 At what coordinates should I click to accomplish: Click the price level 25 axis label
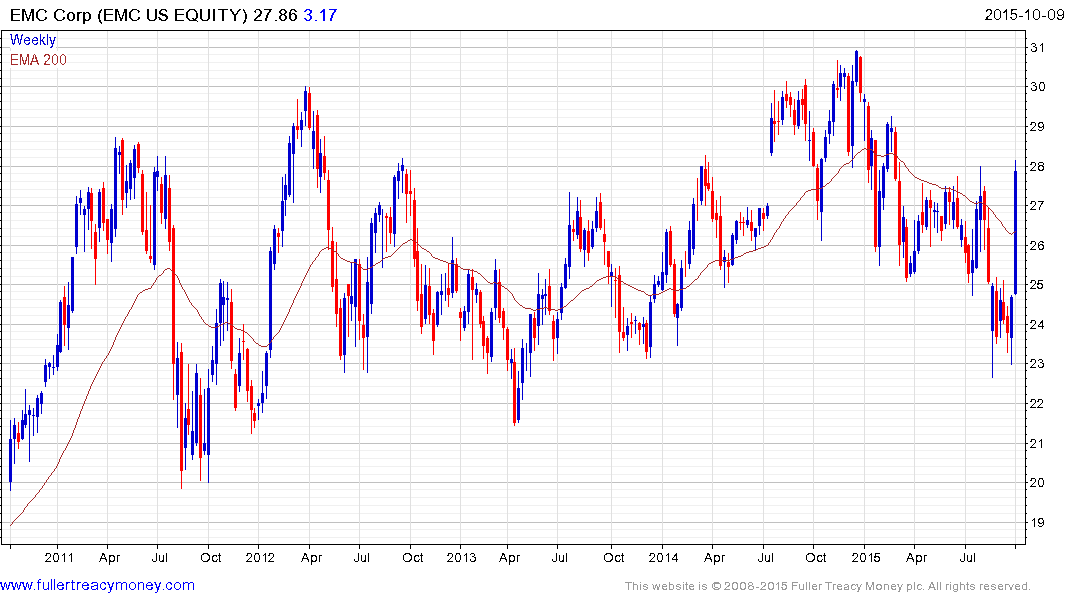coord(1038,285)
